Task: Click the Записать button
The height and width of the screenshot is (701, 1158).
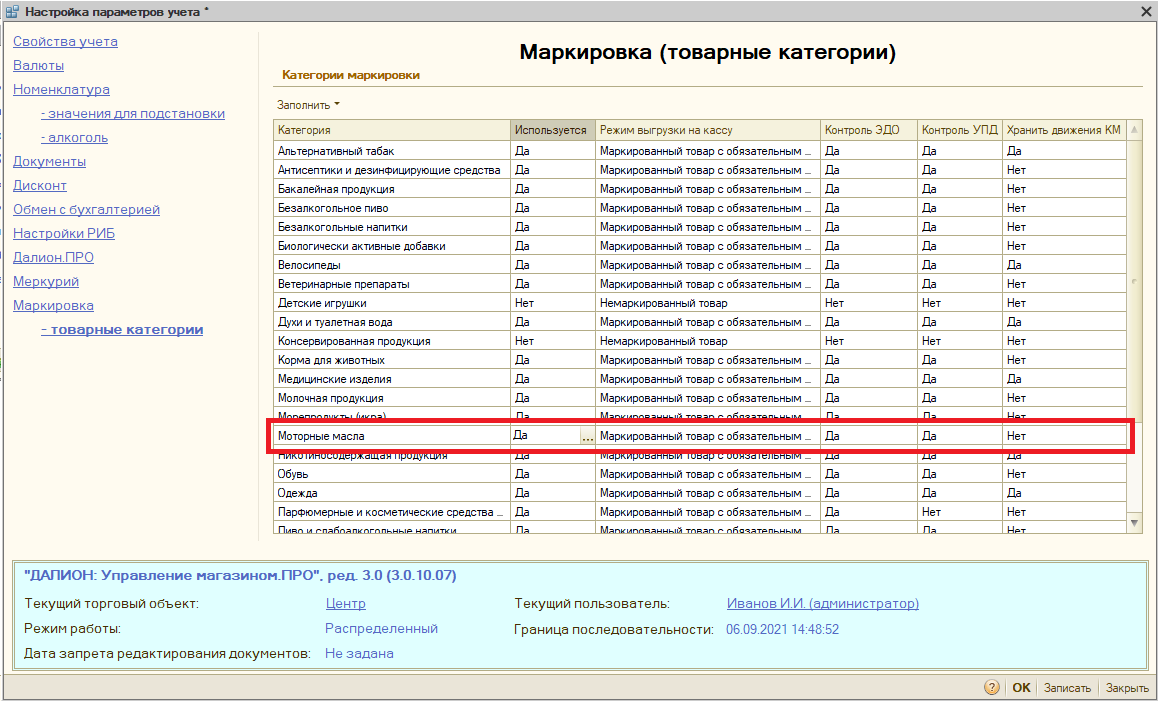Action: [1067, 688]
